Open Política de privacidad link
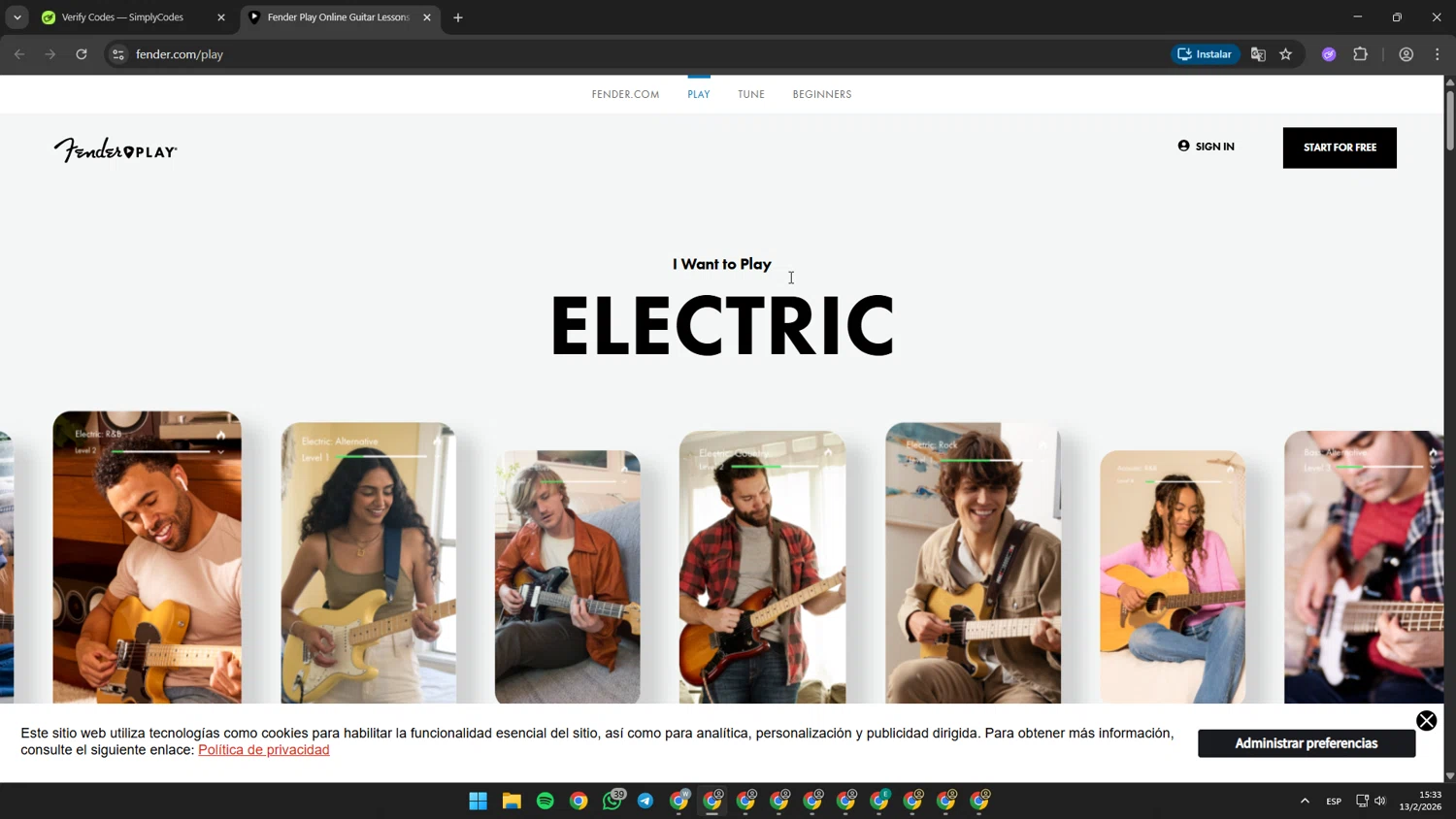Screen dimensions: 1456x819 (x=264, y=750)
